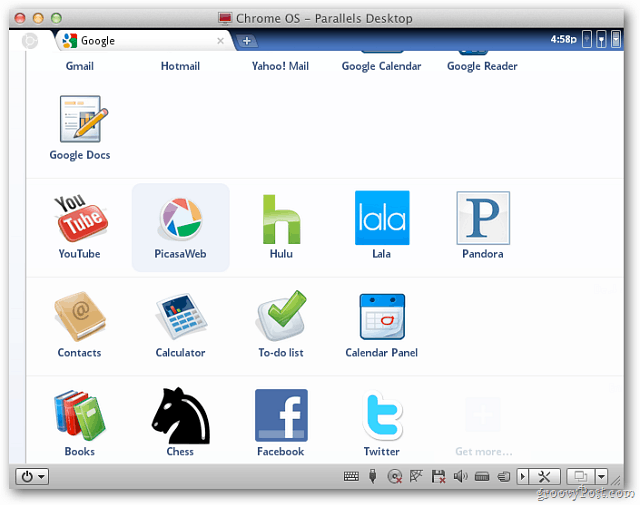Click the Chrome OS logo button
The height and width of the screenshot is (505, 640).
coord(30,41)
